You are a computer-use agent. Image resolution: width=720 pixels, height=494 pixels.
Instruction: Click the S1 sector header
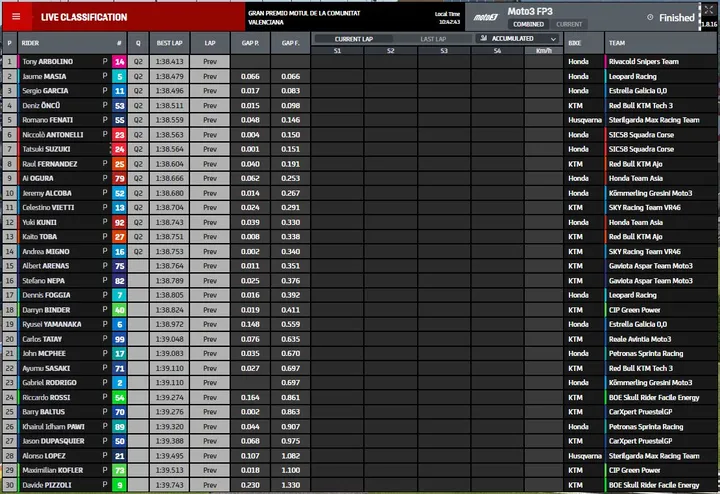tap(338, 51)
